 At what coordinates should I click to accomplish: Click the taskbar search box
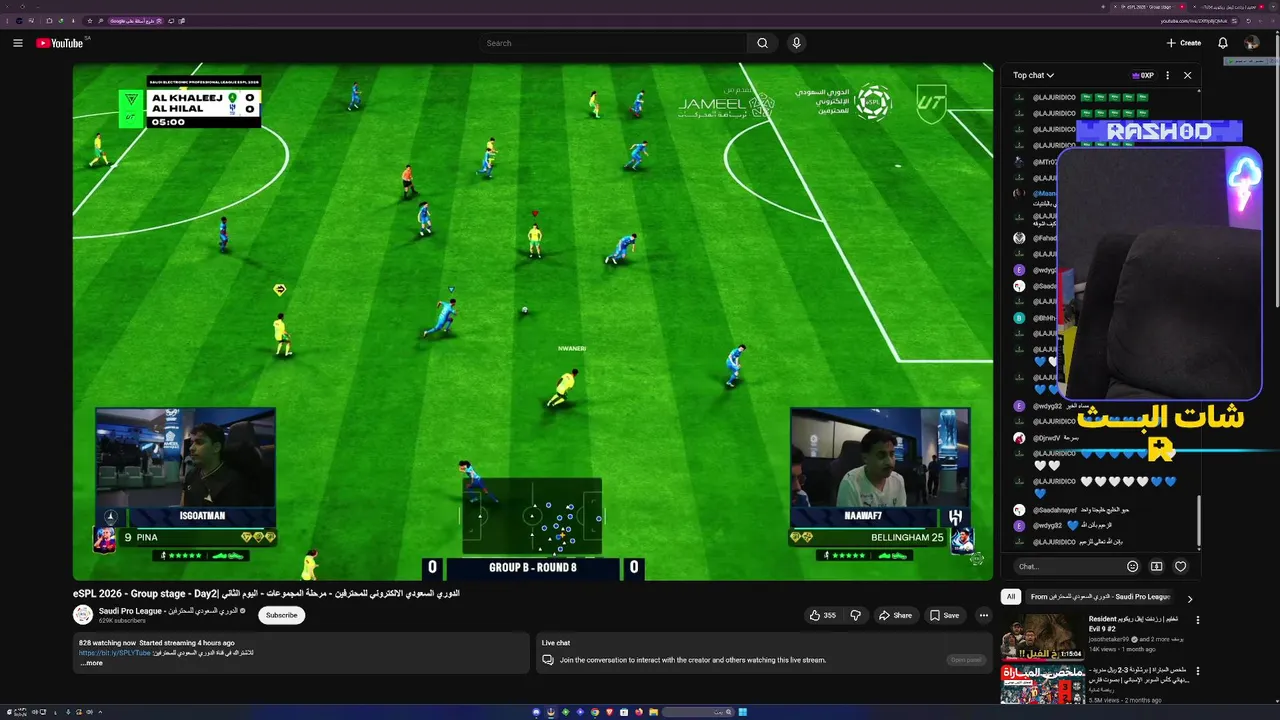click(x=698, y=712)
